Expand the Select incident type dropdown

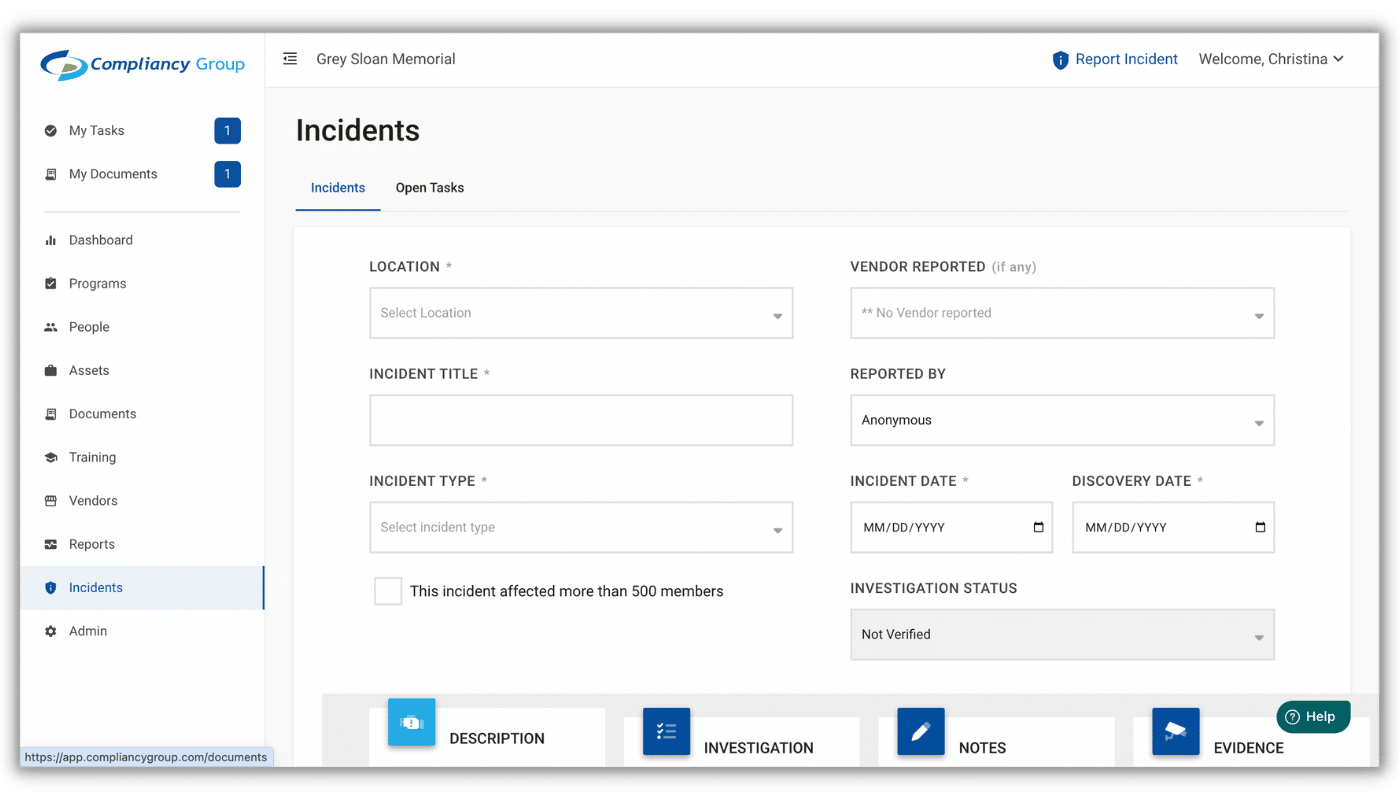tap(580, 527)
